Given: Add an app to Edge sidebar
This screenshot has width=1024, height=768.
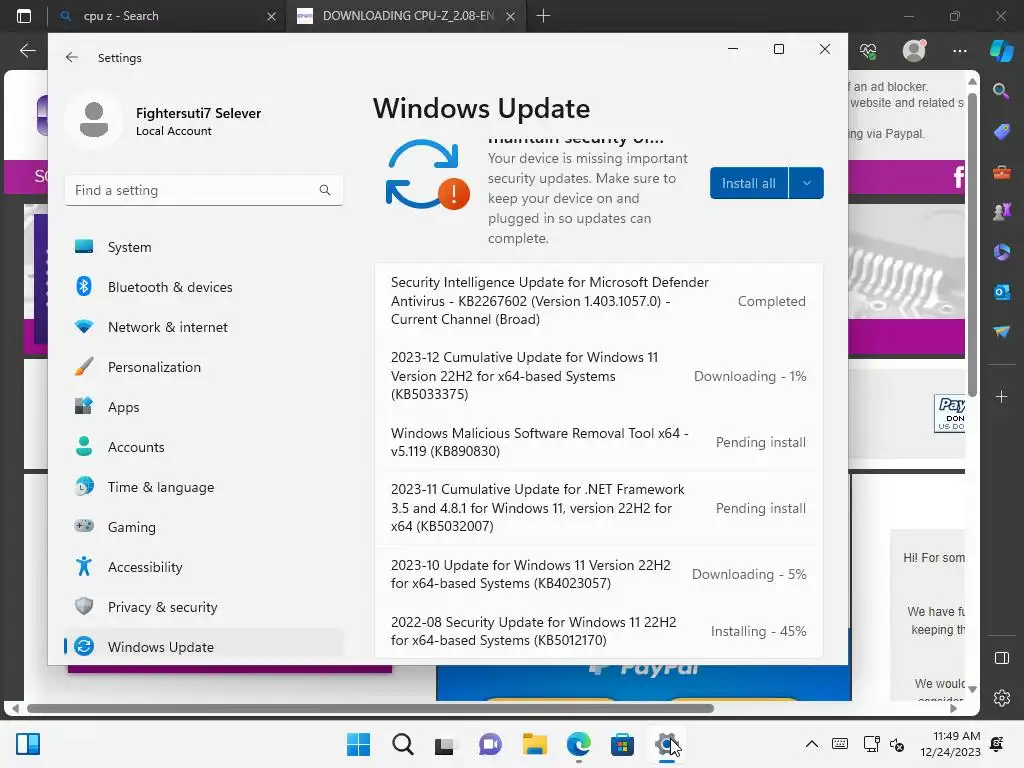Looking at the screenshot, I should point(1001,396).
